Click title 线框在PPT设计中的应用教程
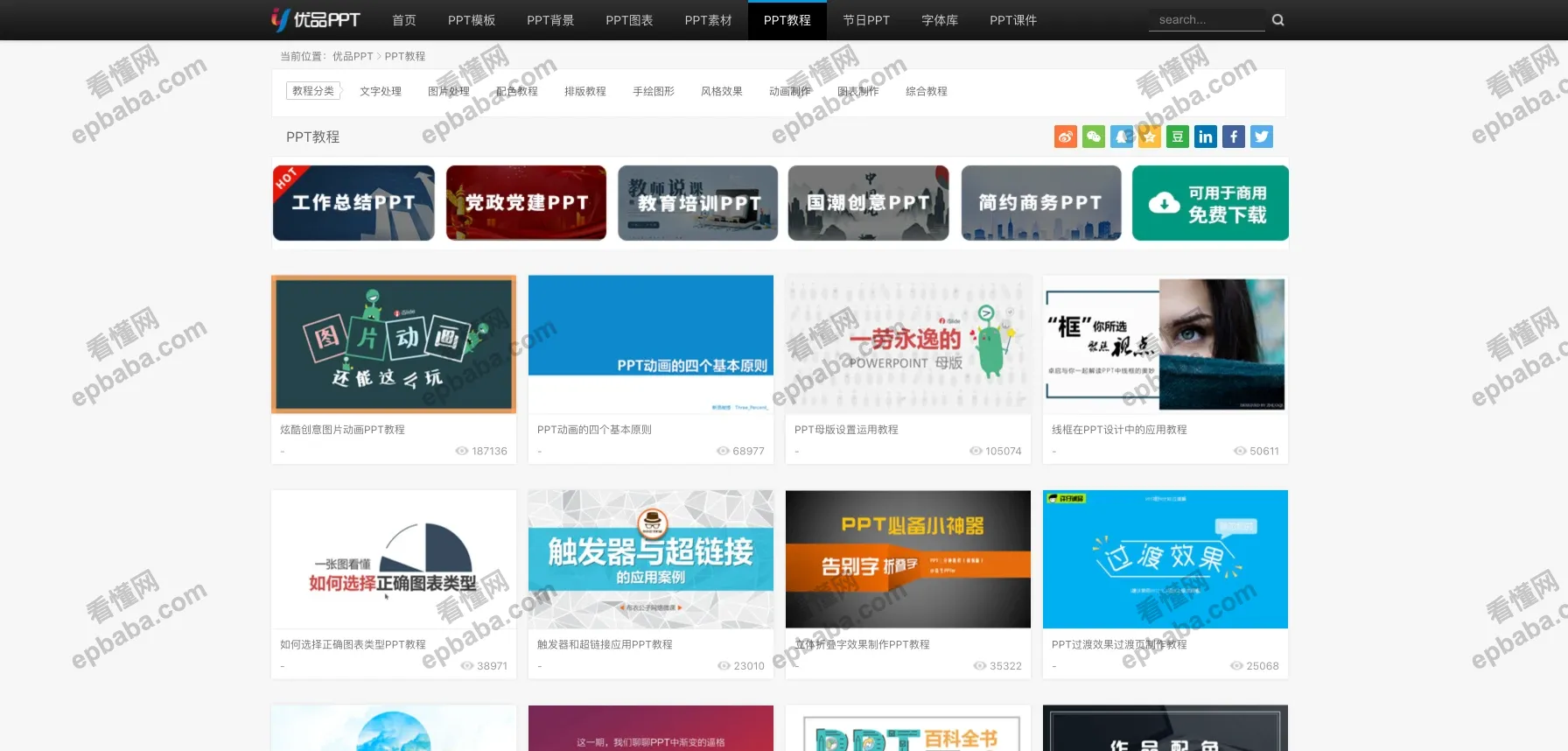This screenshot has width=1568, height=751. pyautogui.click(x=1119, y=430)
